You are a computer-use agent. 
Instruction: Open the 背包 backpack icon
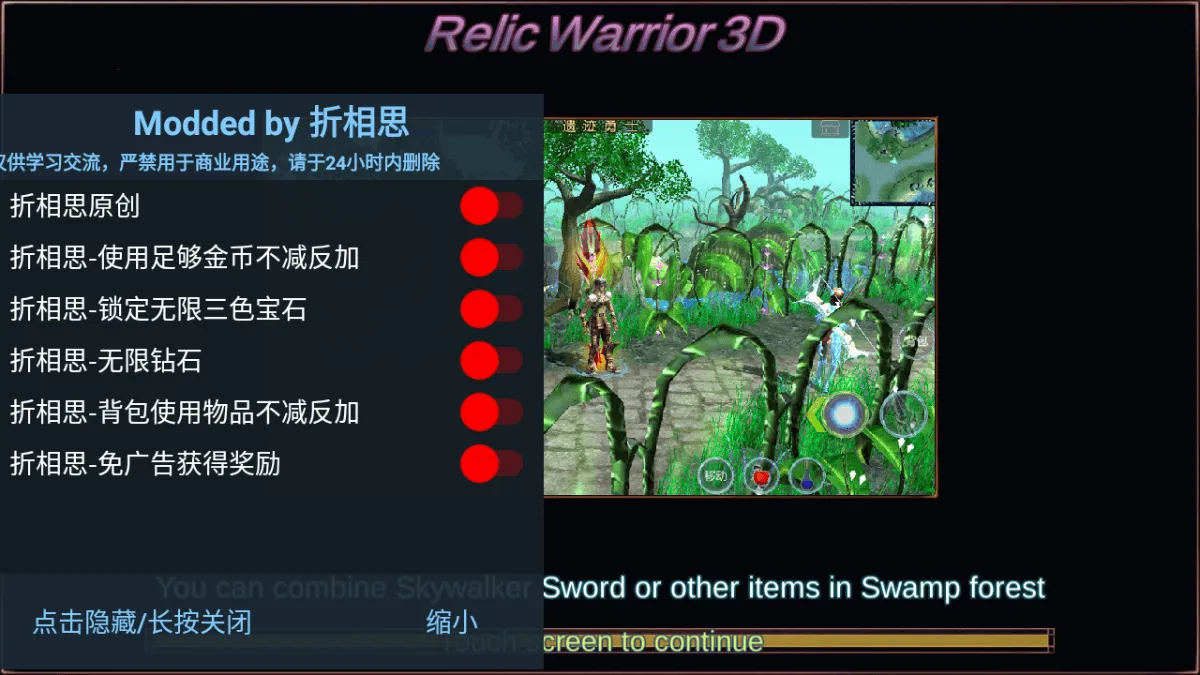click(915, 340)
